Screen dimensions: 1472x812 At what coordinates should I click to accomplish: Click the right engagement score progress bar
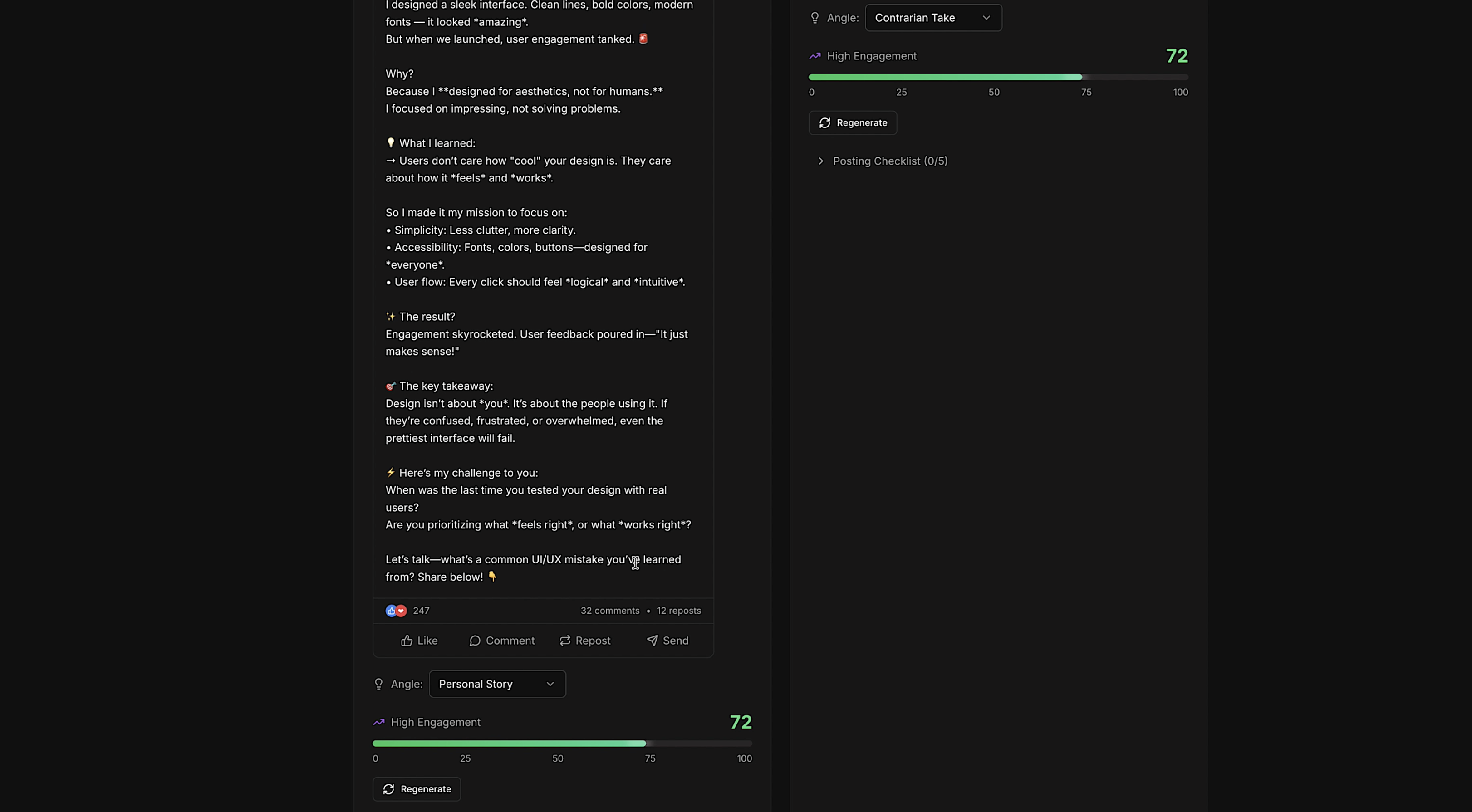point(998,77)
